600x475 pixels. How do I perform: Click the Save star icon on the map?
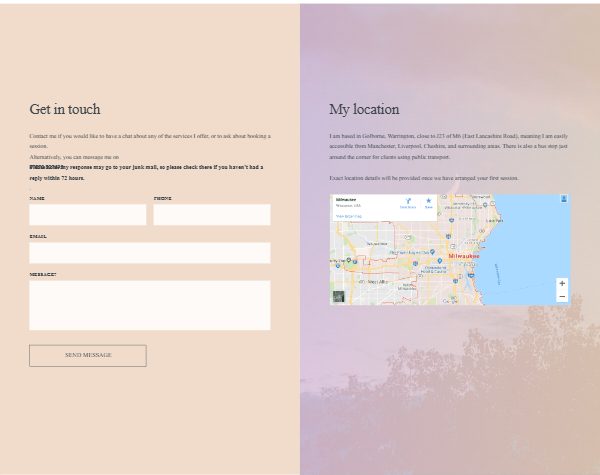pyautogui.click(x=429, y=202)
